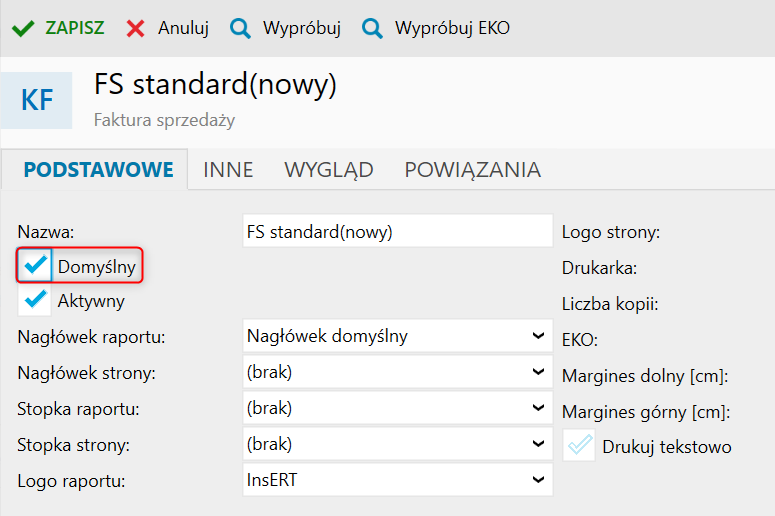Open the Nagłówek strony dropdown
Screen dimensions: 775x516
click(x=398, y=372)
